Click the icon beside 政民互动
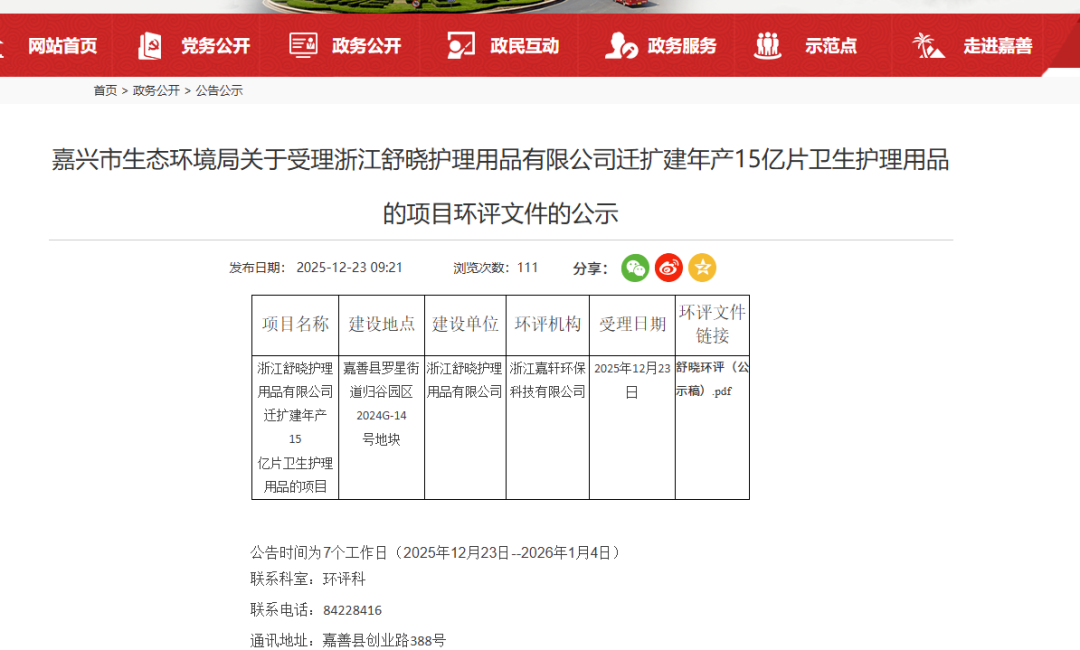1080x650 pixels. click(x=460, y=45)
